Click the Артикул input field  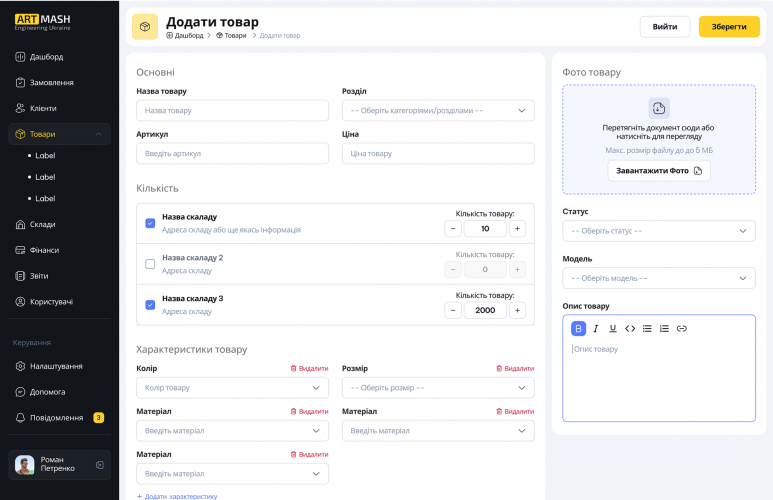pyautogui.click(x=232, y=153)
